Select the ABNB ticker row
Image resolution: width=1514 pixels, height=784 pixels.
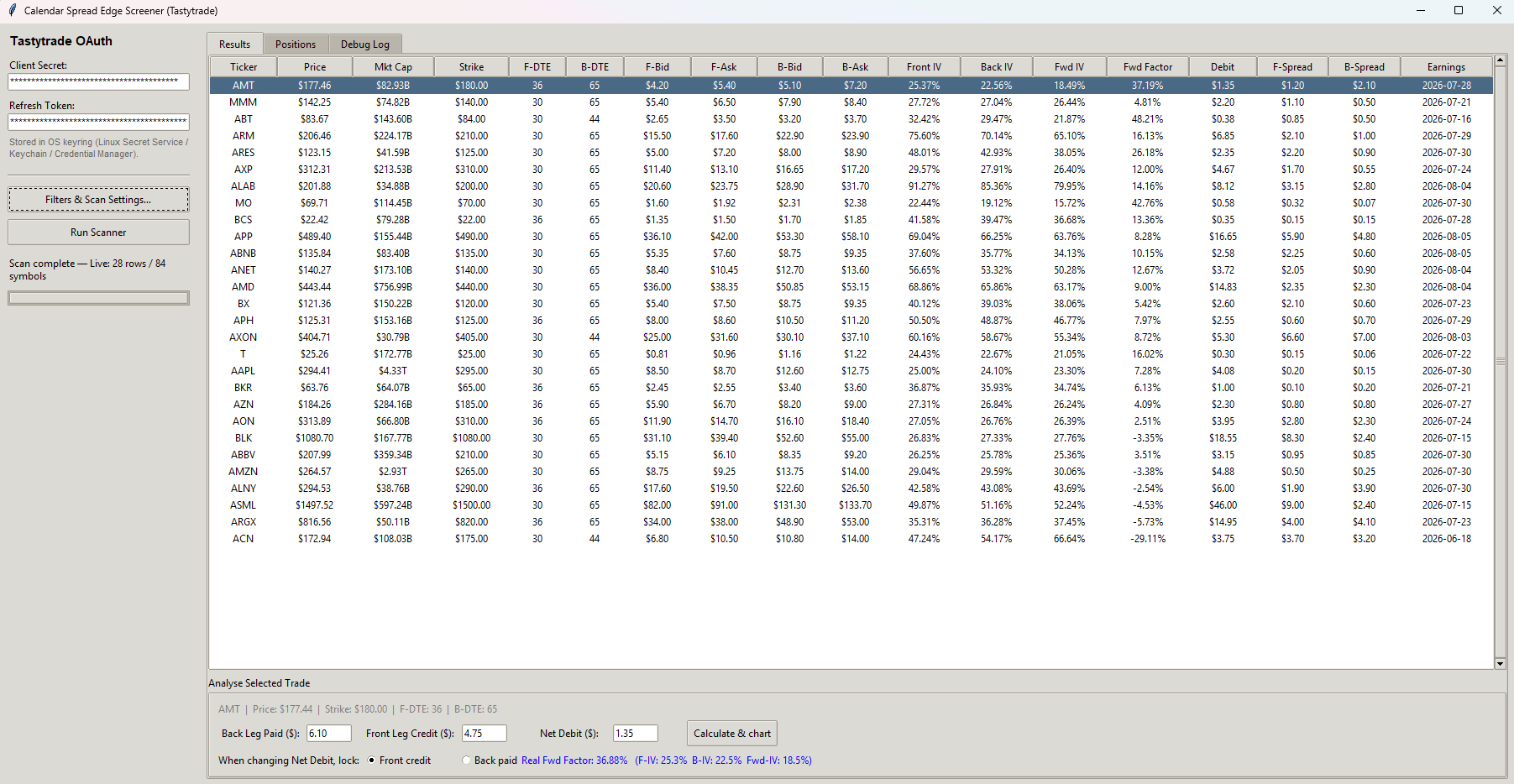851,253
